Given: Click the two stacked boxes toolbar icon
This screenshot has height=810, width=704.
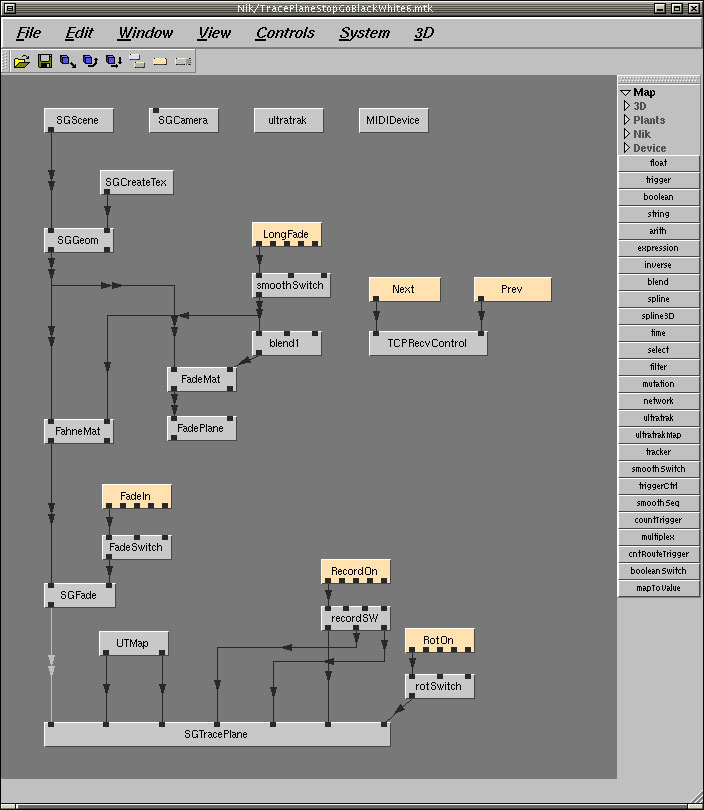Looking at the screenshot, I should (137, 61).
